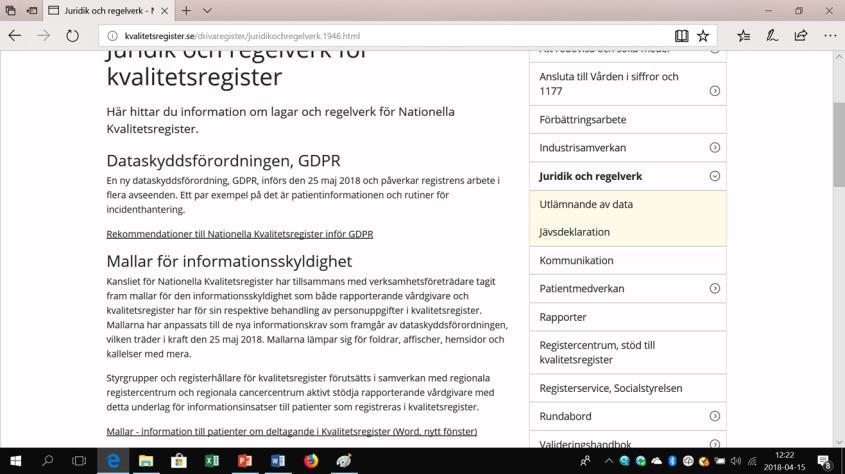Open Registercentrum, stöd till kvalitetsregister
Viewport: 845px width, 474px height.
coord(597,352)
